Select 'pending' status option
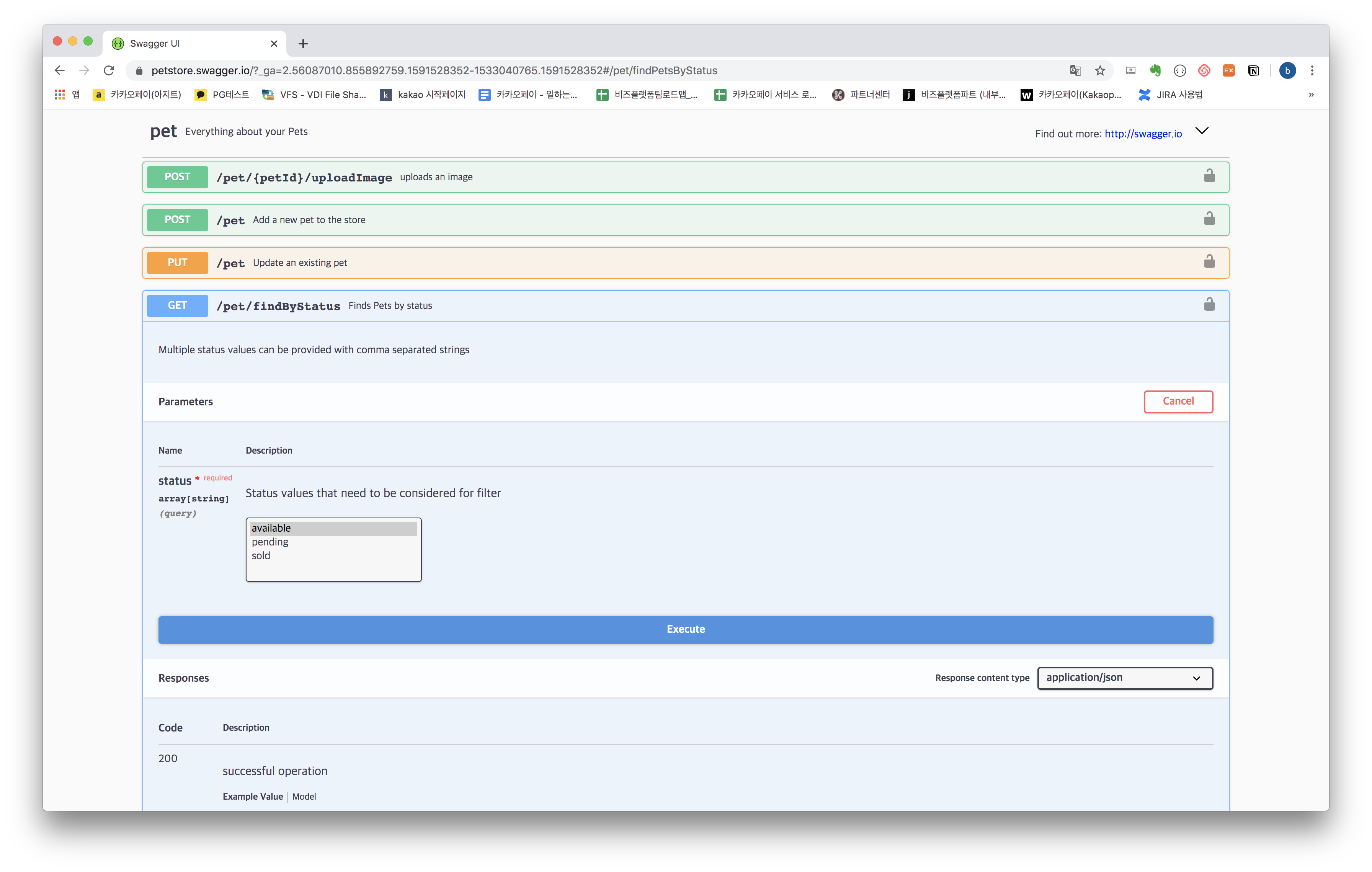This screenshot has width=1372, height=872. click(270, 542)
